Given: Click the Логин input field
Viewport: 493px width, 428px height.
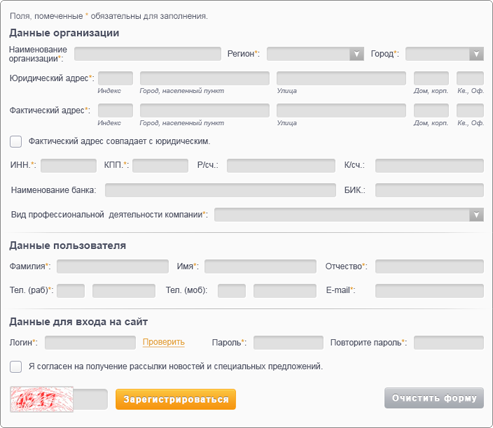Looking at the screenshot, I should (90, 343).
